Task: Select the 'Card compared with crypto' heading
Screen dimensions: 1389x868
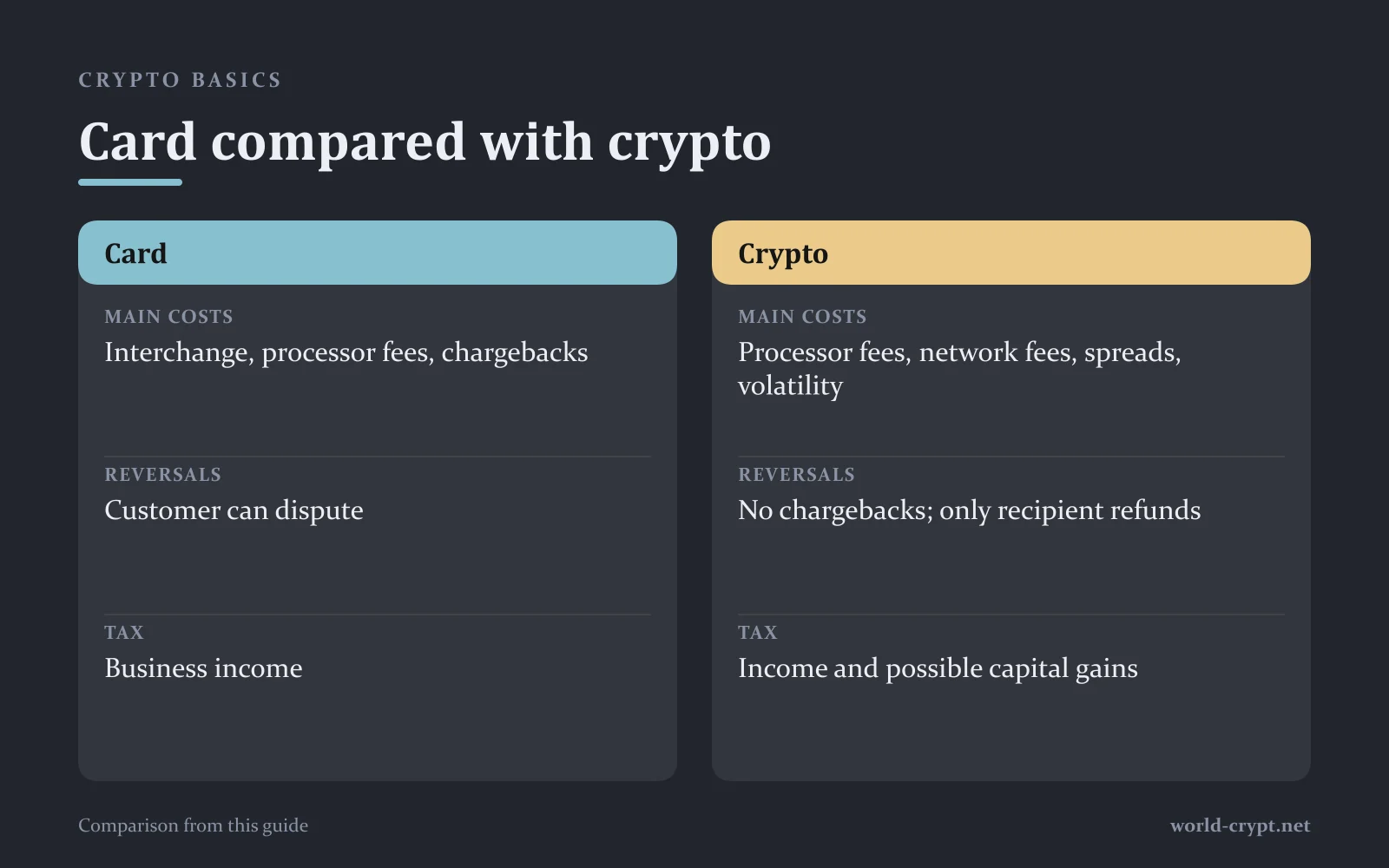Action: pos(425,141)
